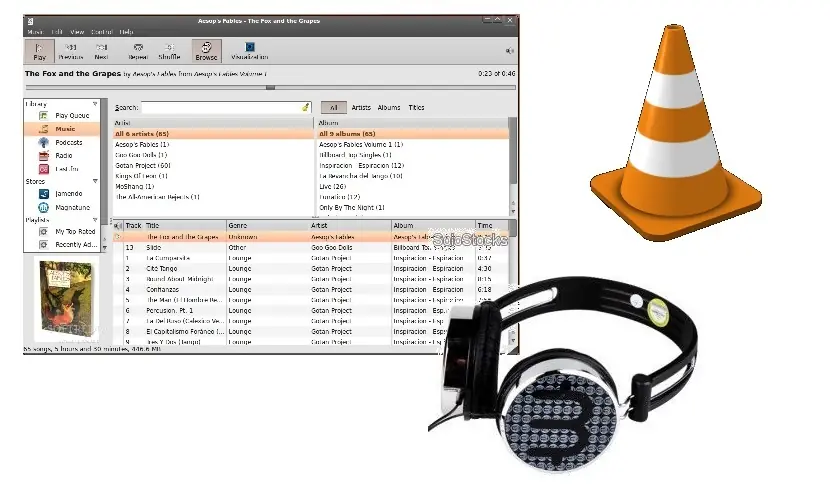The image size is (830, 500).
Task: Select album Aesop's Fables Volume 1 (1)
Action: 413,144
